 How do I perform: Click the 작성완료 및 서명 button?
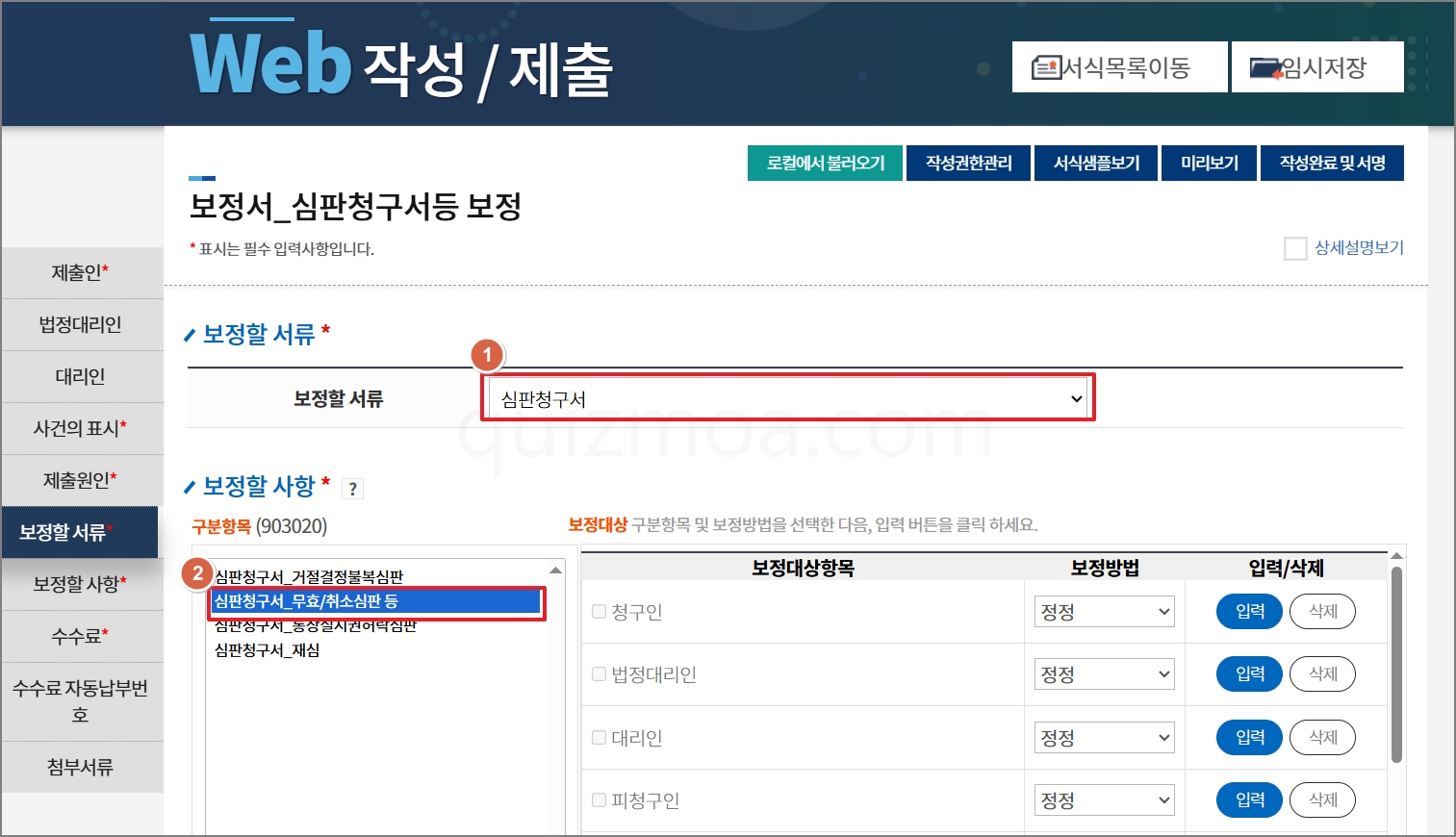click(1332, 163)
